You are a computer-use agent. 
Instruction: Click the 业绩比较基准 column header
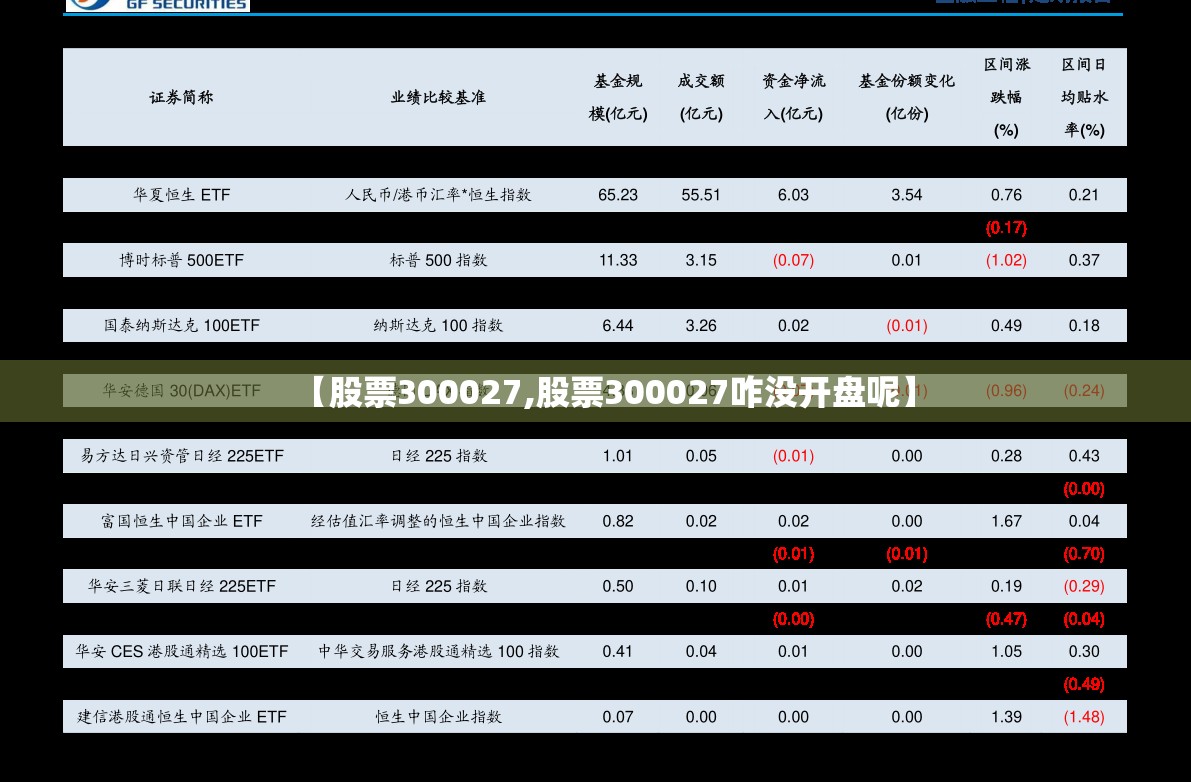click(438, 97)
